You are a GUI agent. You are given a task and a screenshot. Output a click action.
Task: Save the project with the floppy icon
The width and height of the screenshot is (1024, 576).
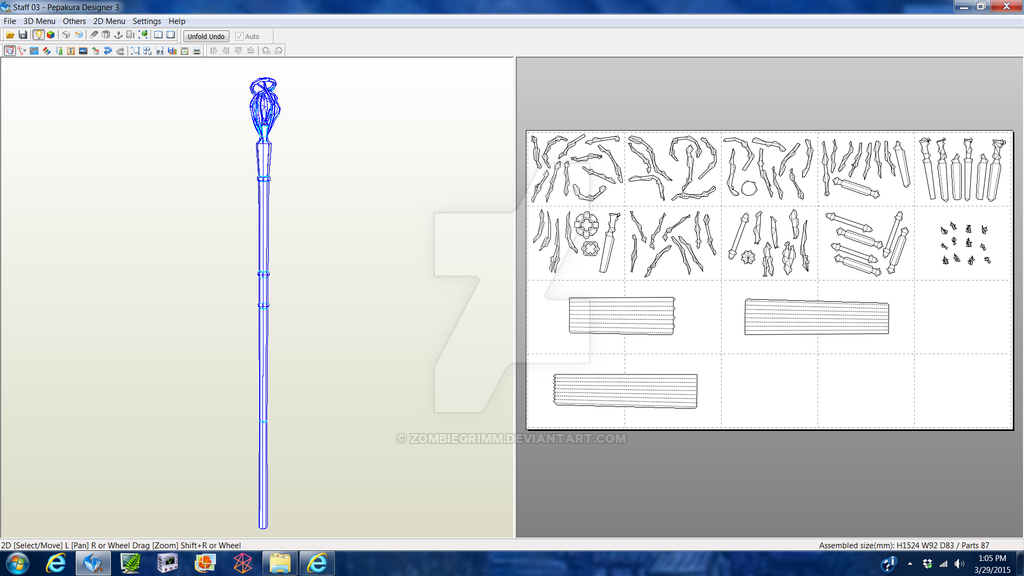coord(23,35)
